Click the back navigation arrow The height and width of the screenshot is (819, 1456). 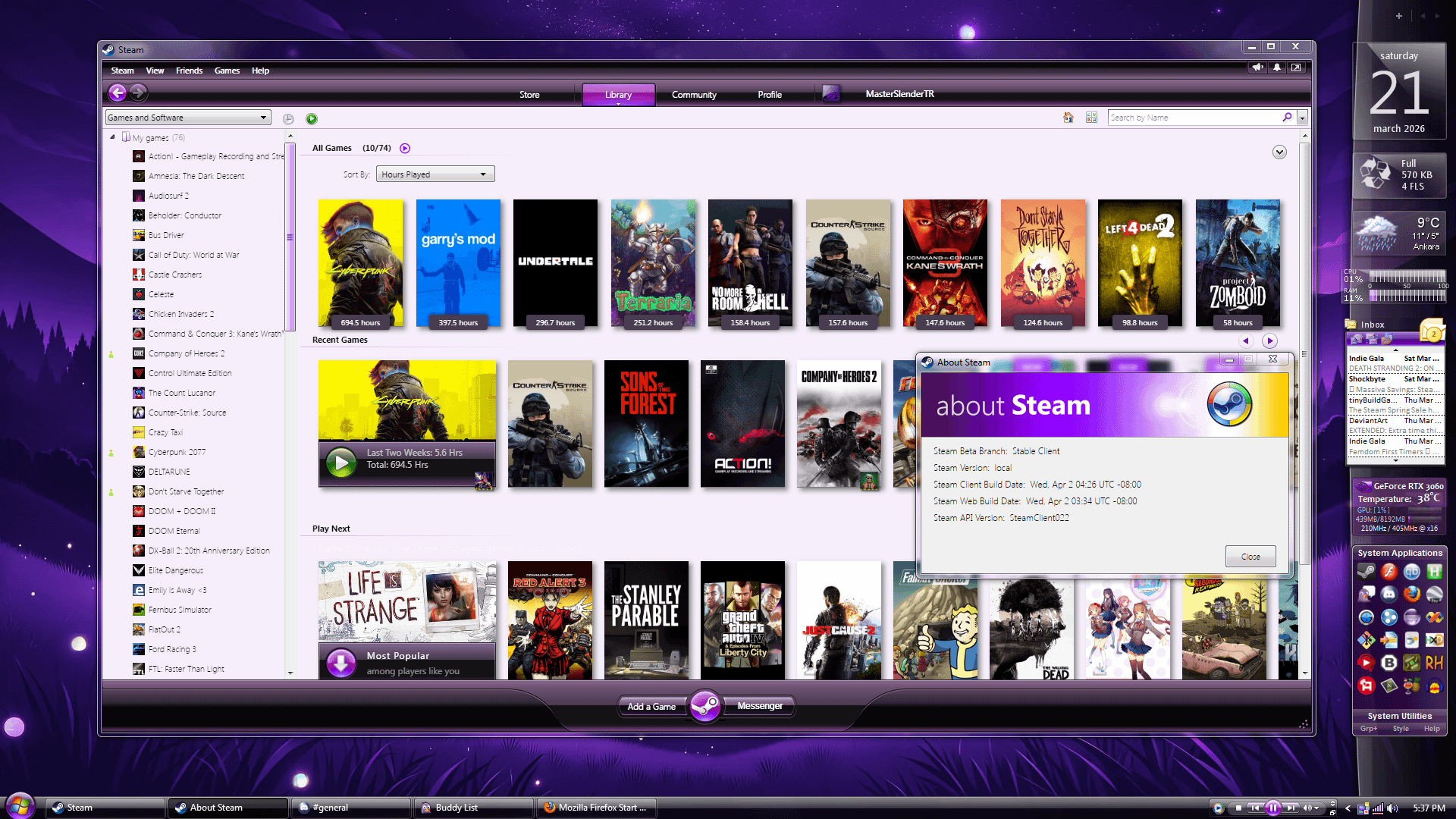point(118,93)
